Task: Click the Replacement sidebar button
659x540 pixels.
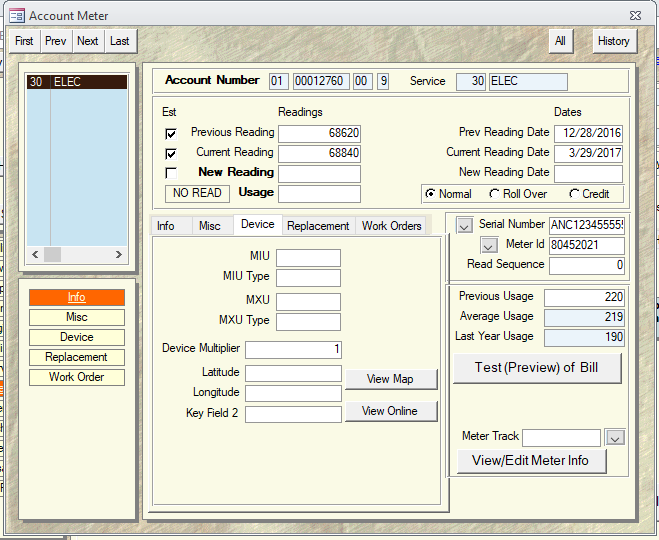Action: tap(77, 357)
